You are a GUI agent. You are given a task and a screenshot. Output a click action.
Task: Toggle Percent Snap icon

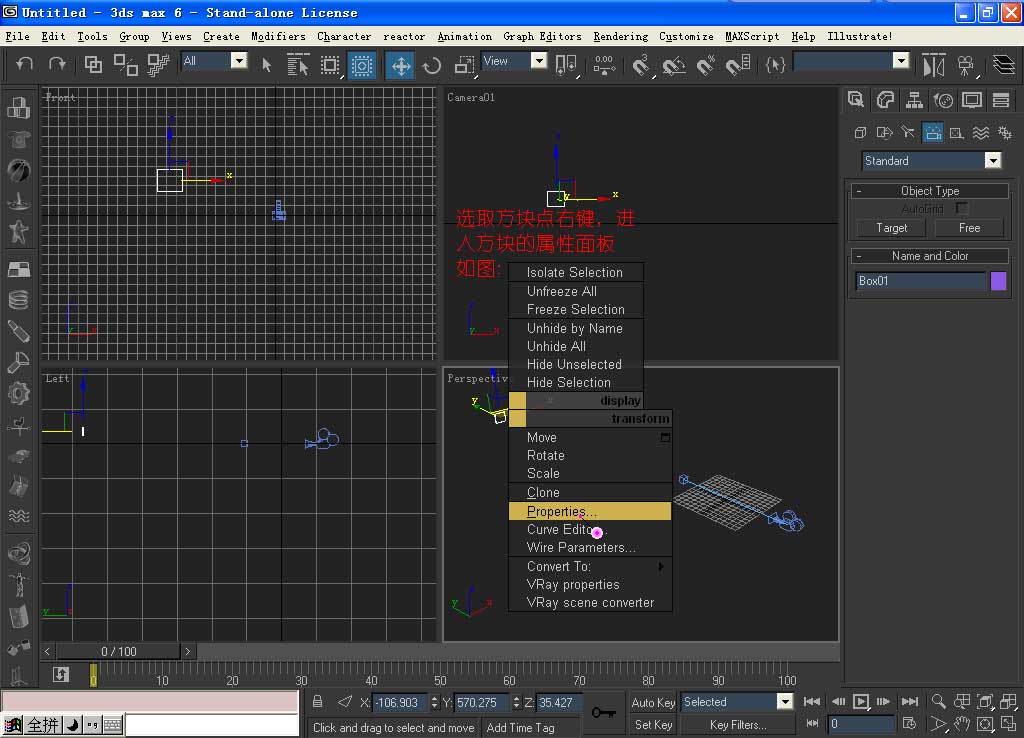(705, 65)
